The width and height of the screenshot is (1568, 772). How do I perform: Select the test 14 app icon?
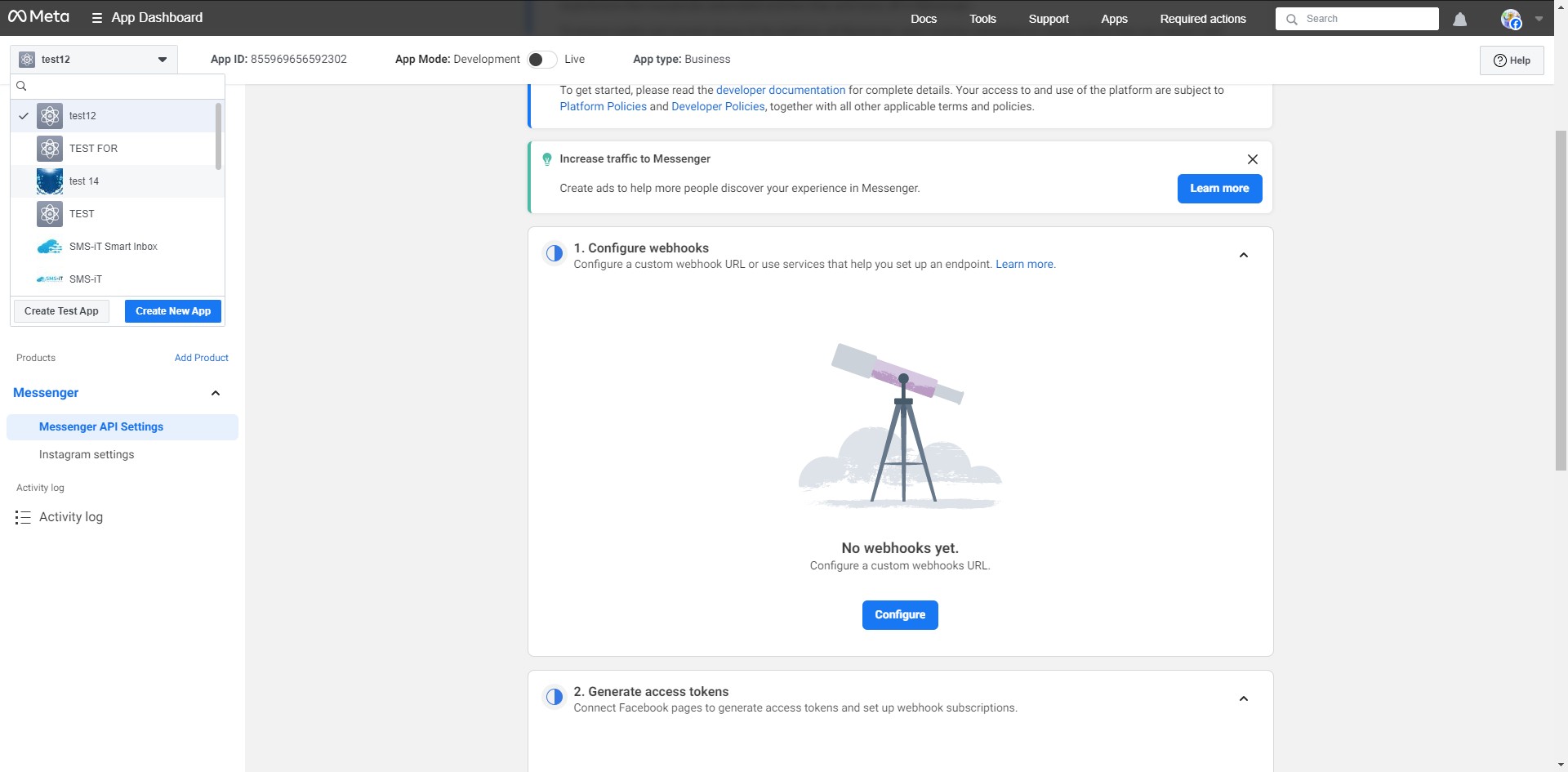coord(50,181)
